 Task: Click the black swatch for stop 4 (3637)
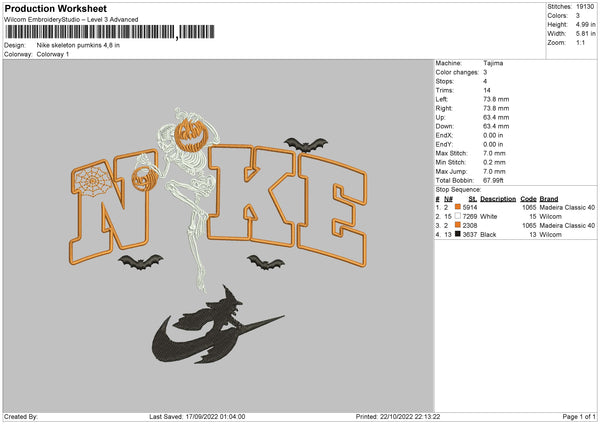[458, 234]
